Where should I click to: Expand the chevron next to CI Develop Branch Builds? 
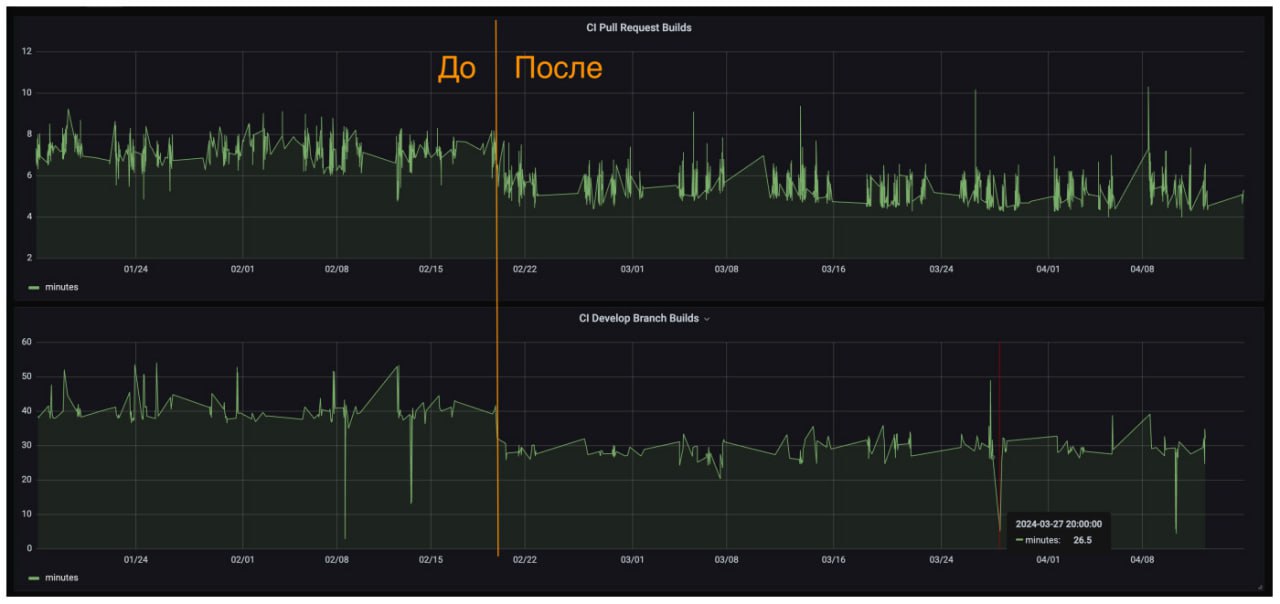[708, 319]
